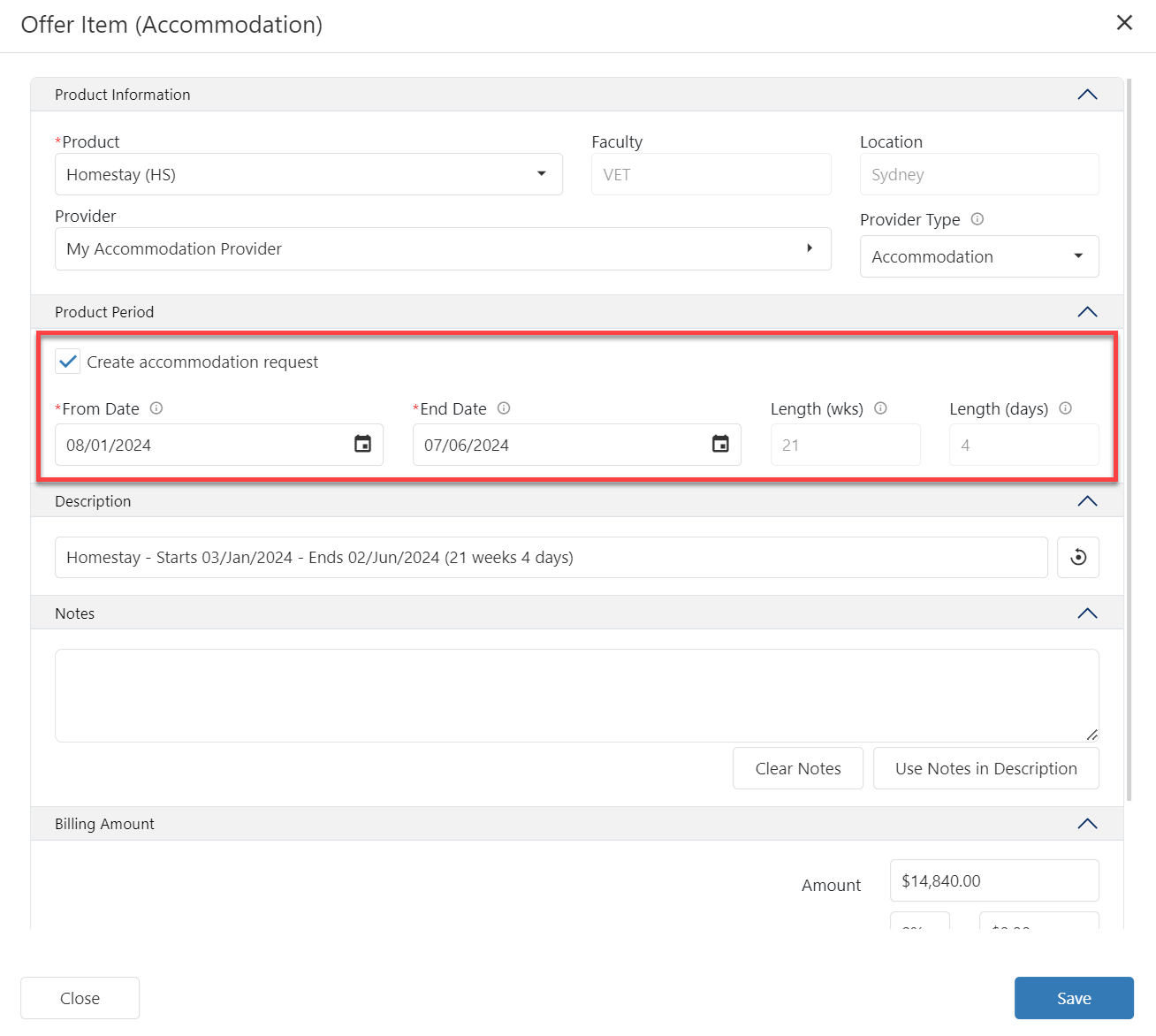Screen dimensions: 1156x1036
Task: Uncheck Create accommodation request checkbox
Action: (68, 362)
